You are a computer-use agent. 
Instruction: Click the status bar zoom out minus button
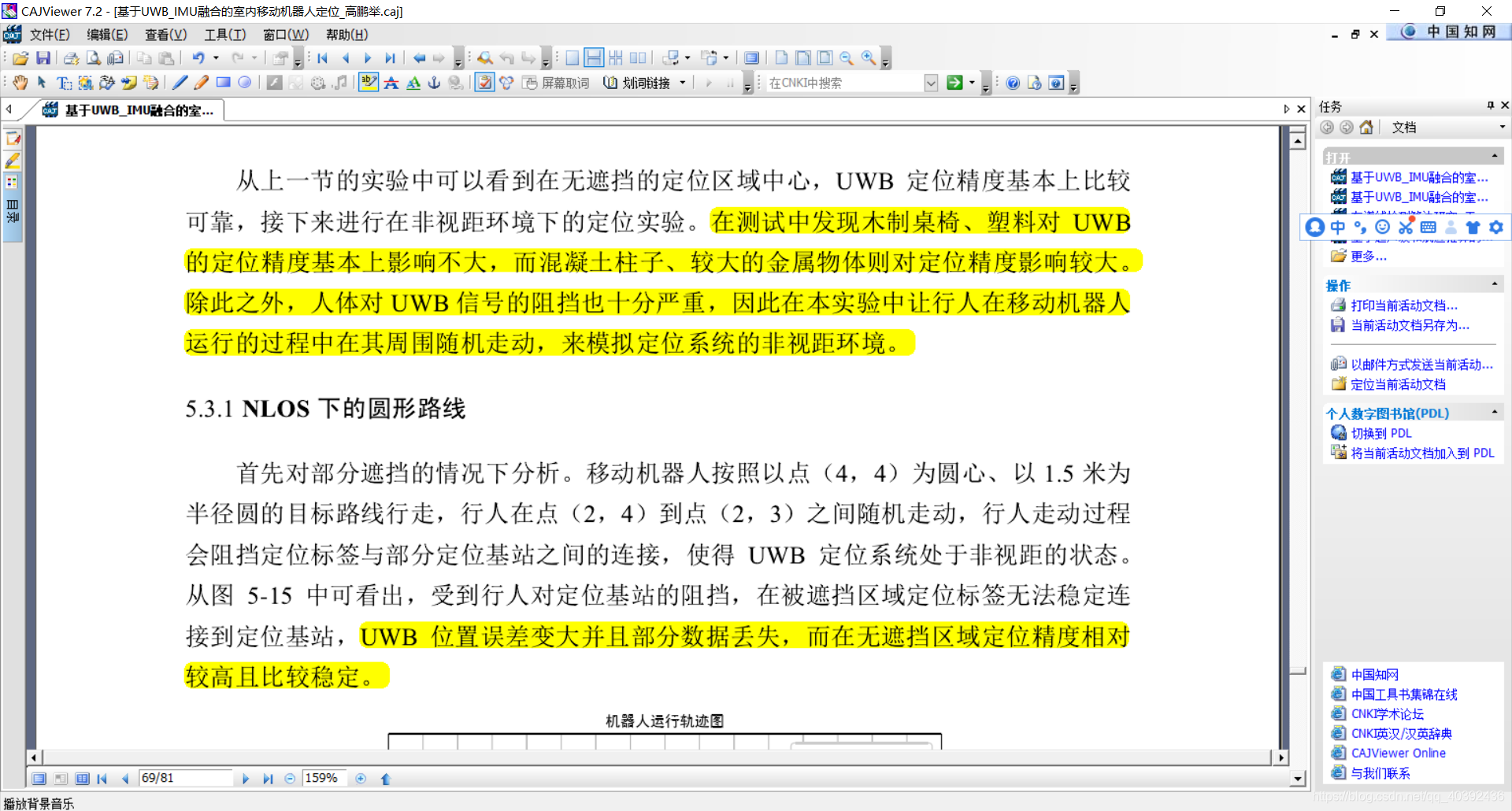(290, 779)
